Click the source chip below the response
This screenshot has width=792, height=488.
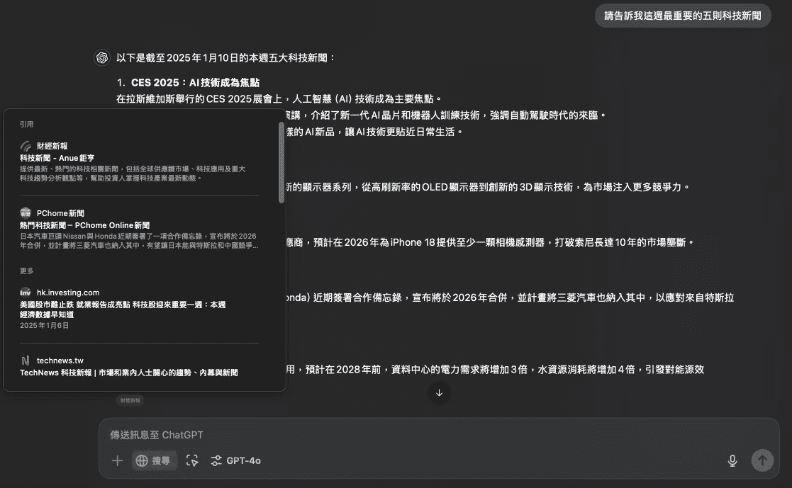click(x=130, y=400)
